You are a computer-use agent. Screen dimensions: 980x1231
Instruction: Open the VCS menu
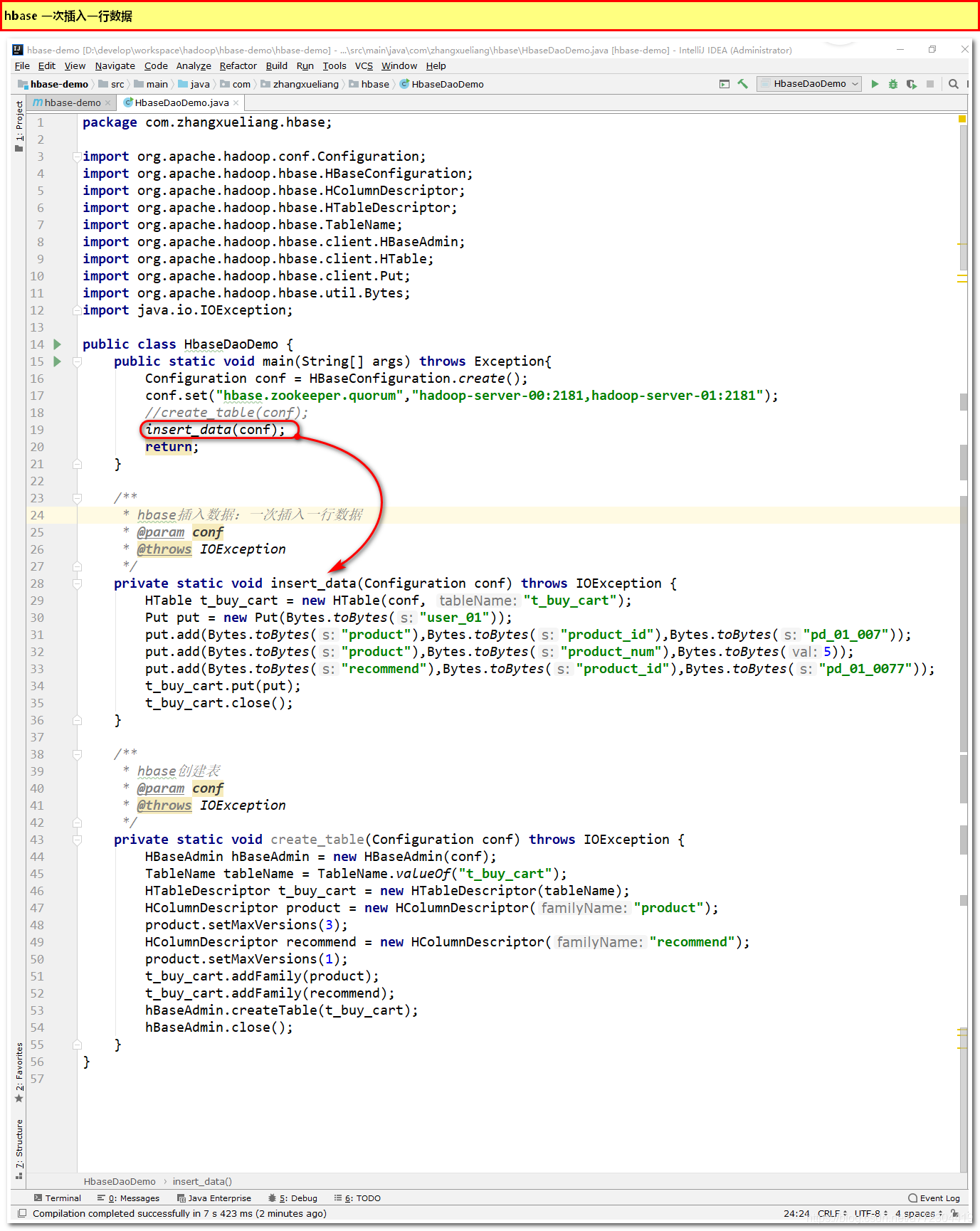pos(364,65)
